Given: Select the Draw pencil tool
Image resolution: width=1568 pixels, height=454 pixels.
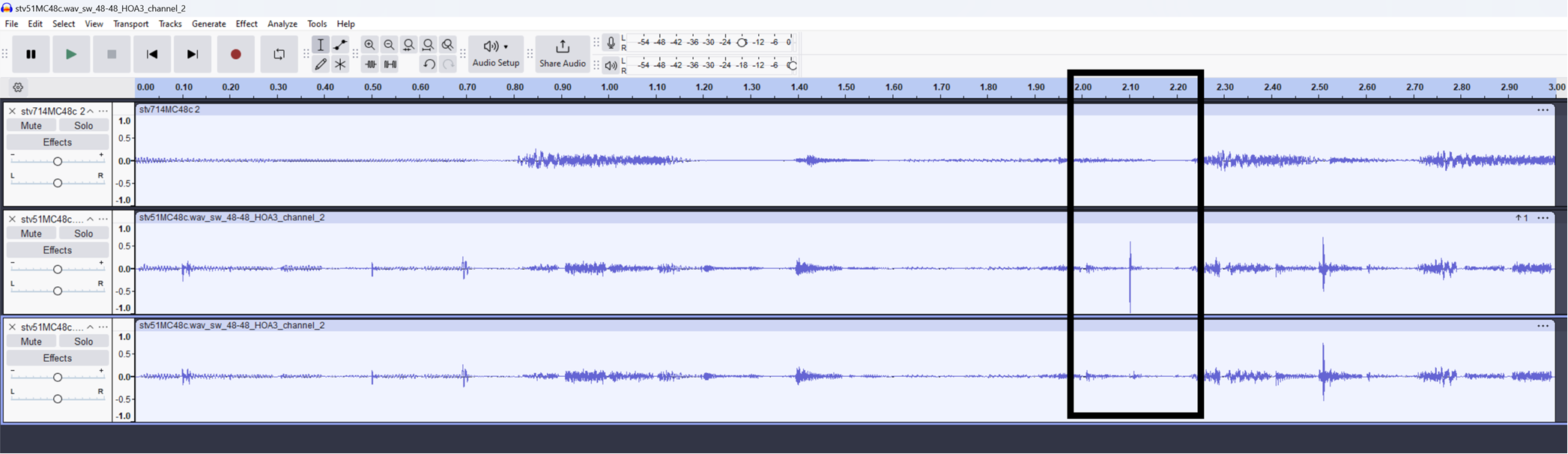Looking at the screenshot, I should tap(321, 64).
